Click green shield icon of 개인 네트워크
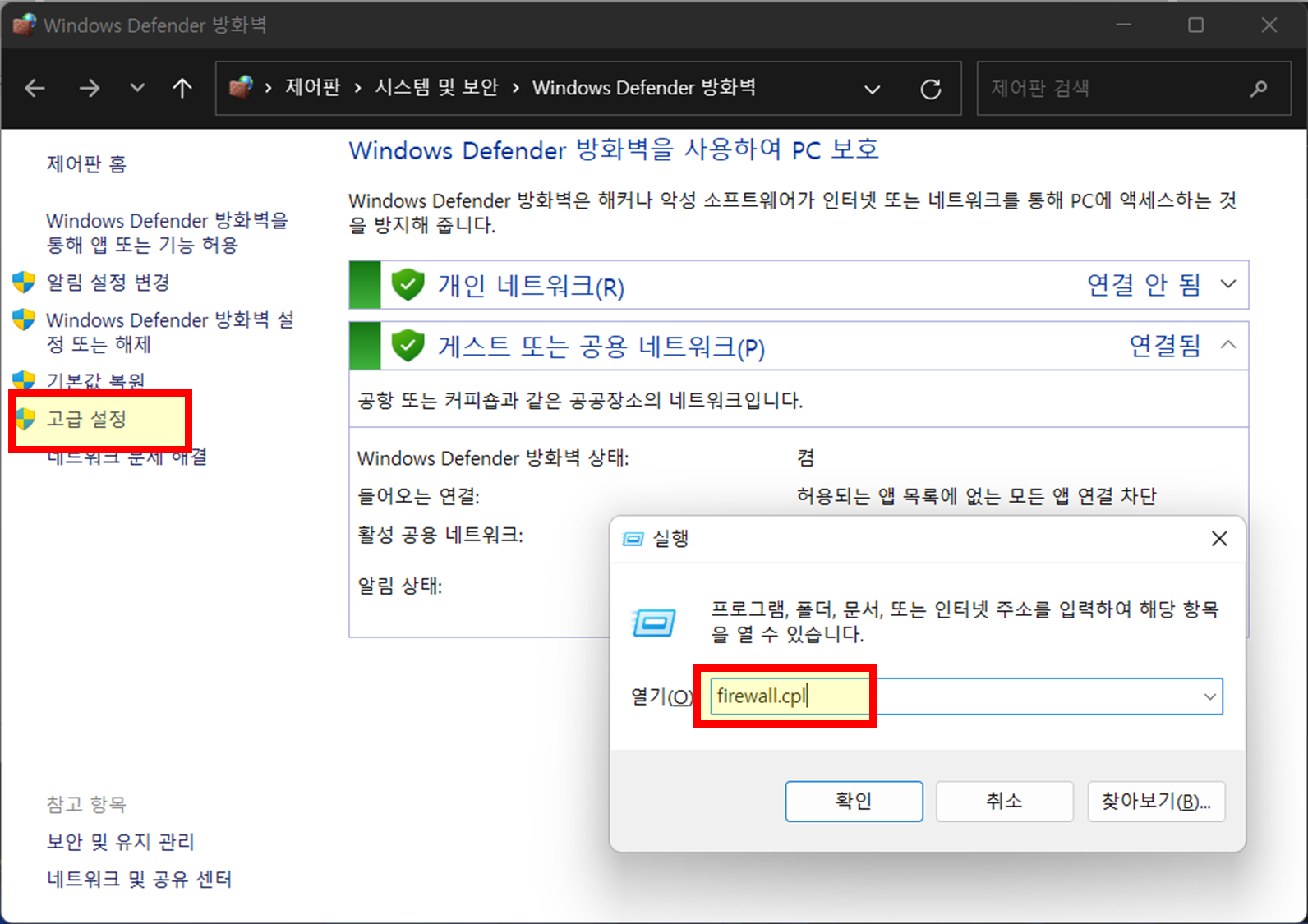The height and width of the screenshot is (924, 1308). pyautogui.click(x=408, y=285)
